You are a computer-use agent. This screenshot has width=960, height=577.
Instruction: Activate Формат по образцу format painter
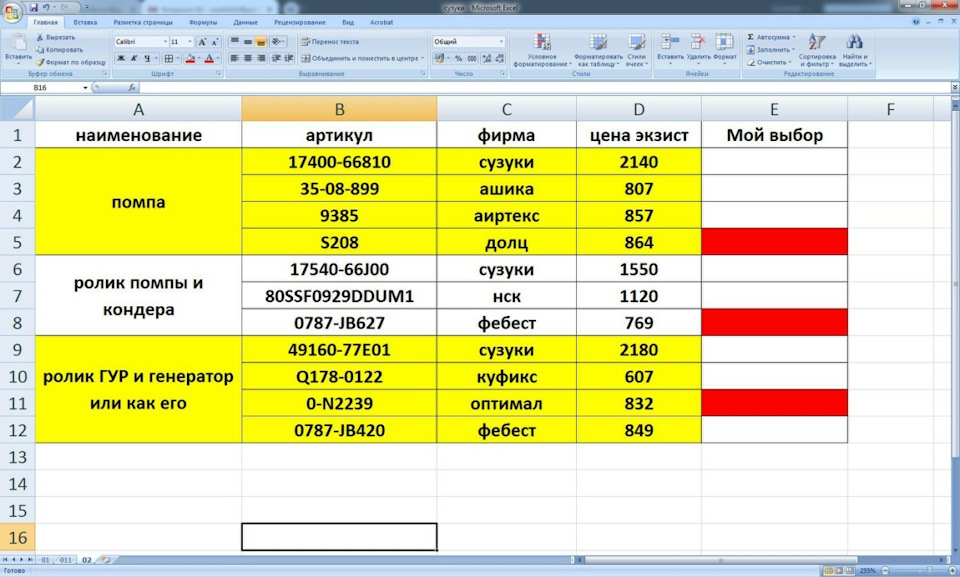(x=70, y=62)
